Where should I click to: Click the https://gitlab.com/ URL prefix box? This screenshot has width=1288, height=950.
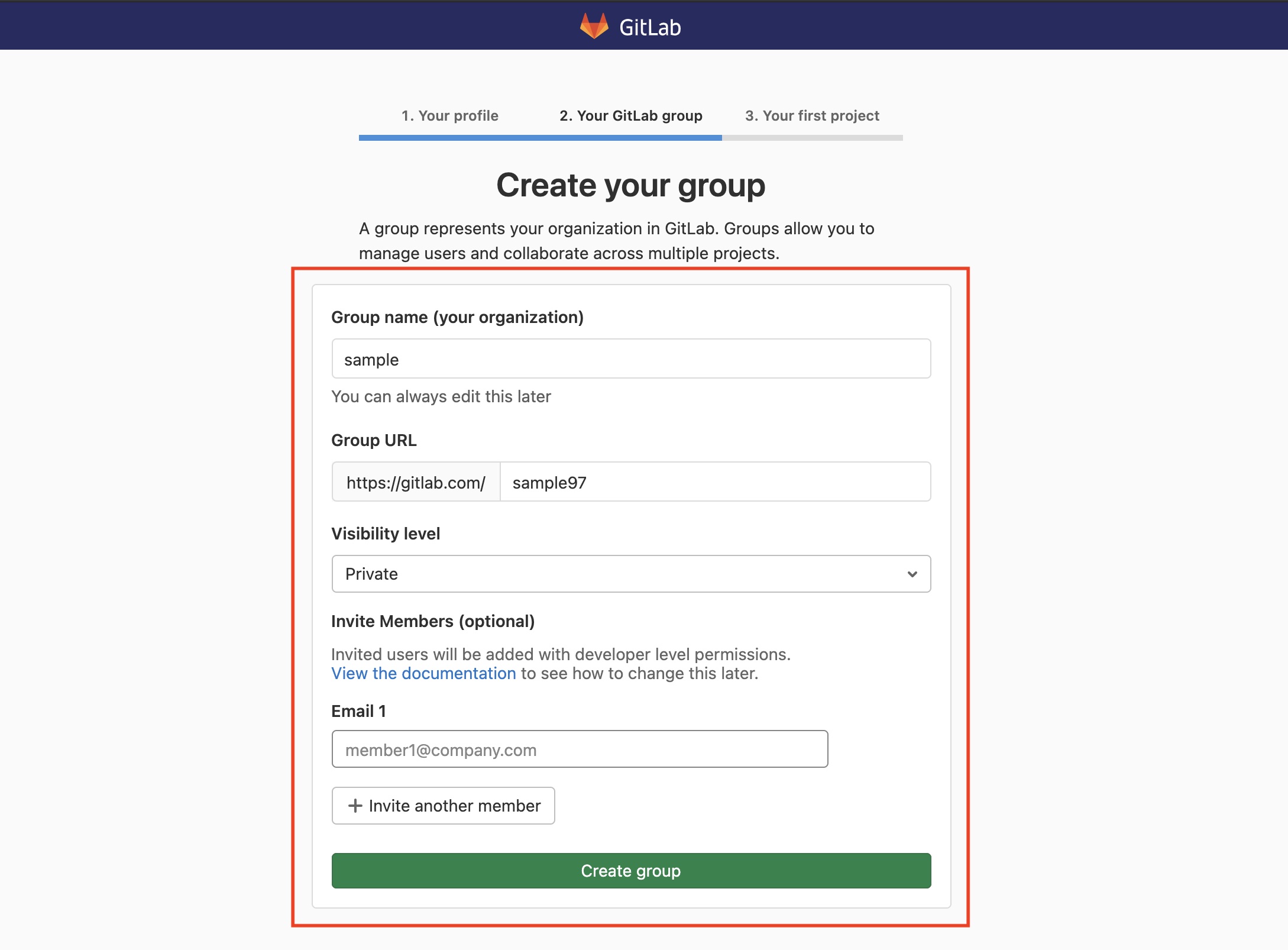(416, 482)
